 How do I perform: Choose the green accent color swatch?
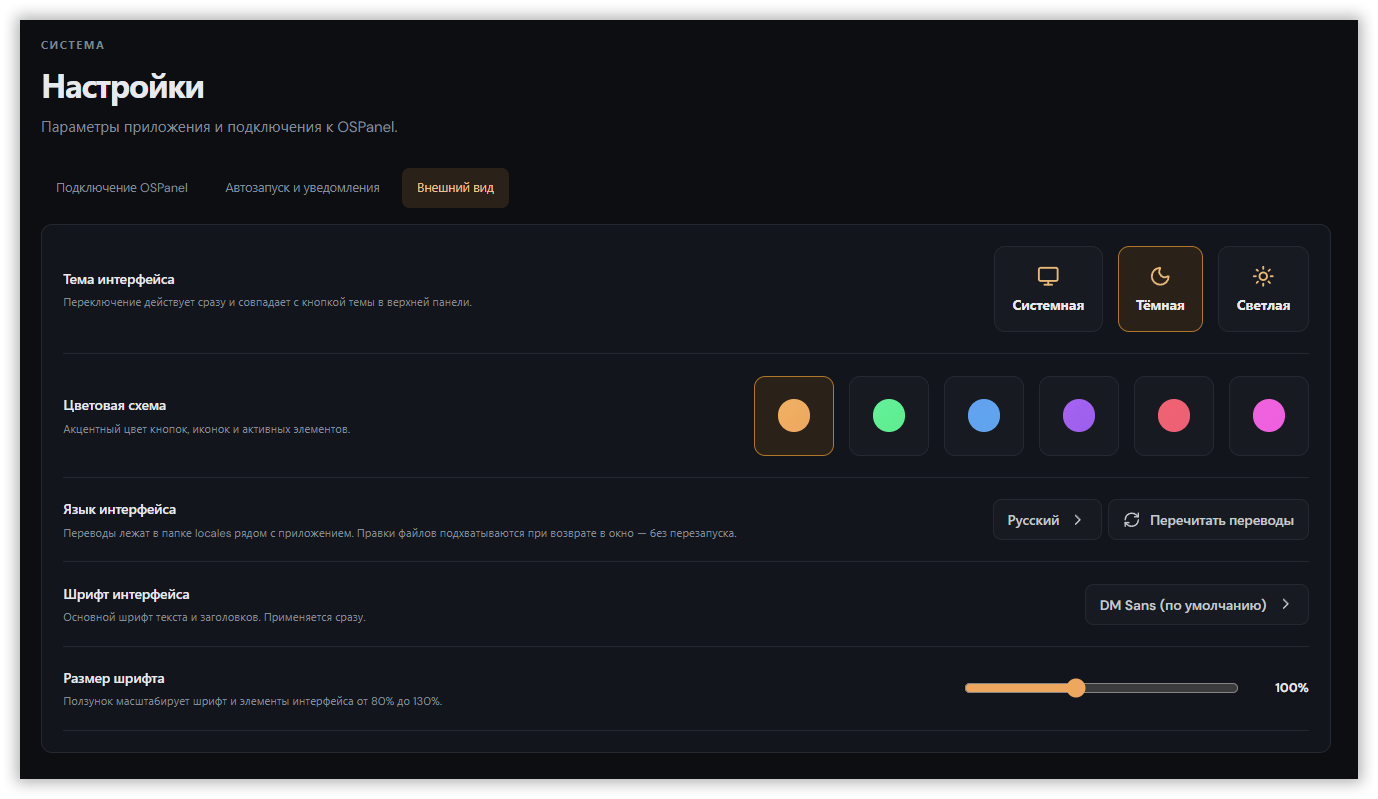point(889,416)
